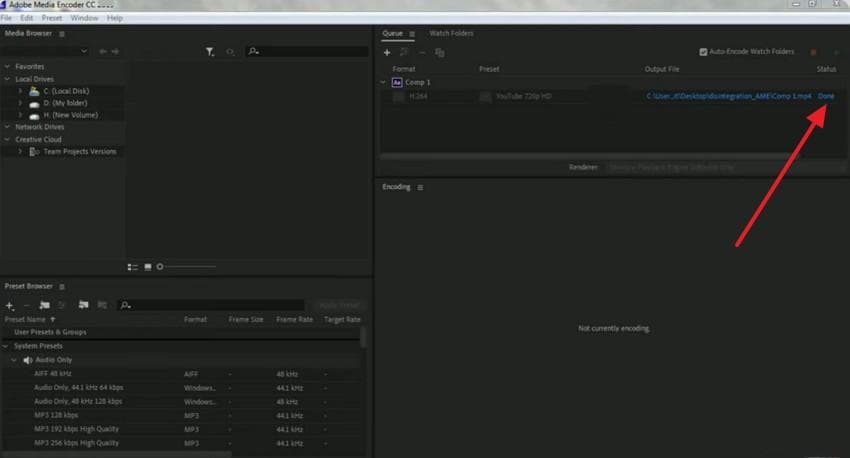The height and width of the screenshot is (458, 850).
Task: Open the file type filter funnel icon
Action: [210, 51]
